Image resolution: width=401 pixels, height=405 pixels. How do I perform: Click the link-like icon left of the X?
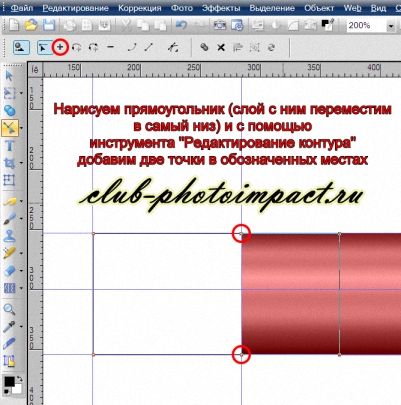(204, 48)
